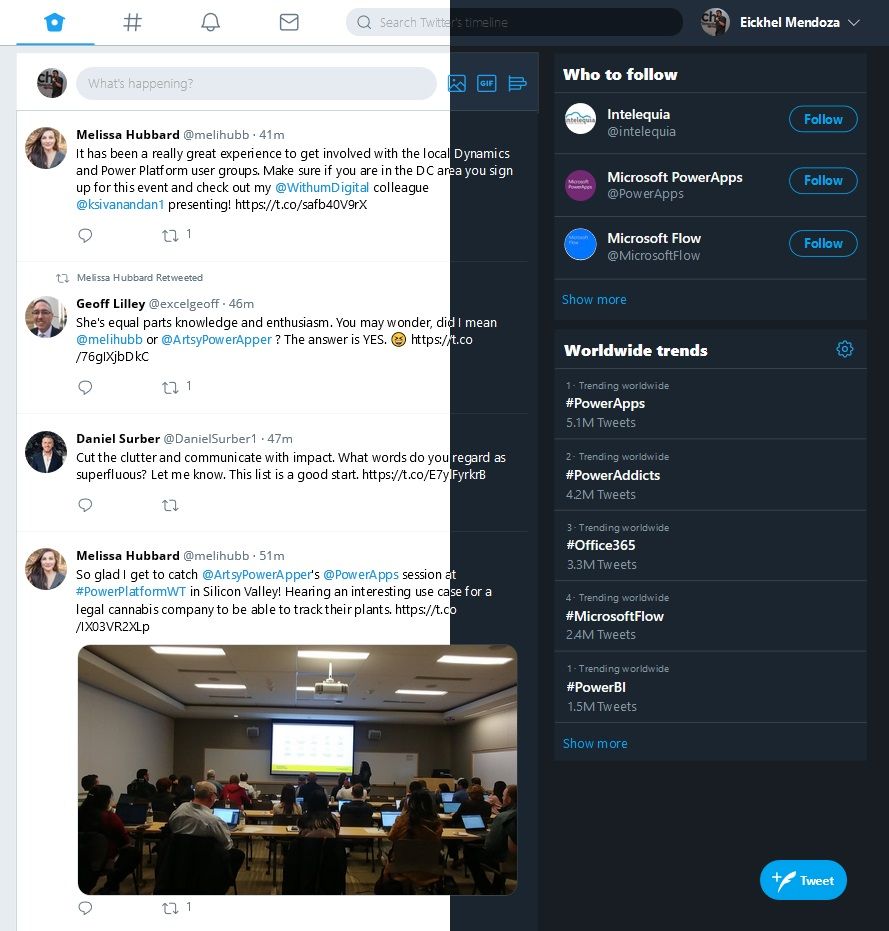Show more accounts under Who to follow
Image resolution: width=889 pixels, height=931 pixels.
pos(594,299)
